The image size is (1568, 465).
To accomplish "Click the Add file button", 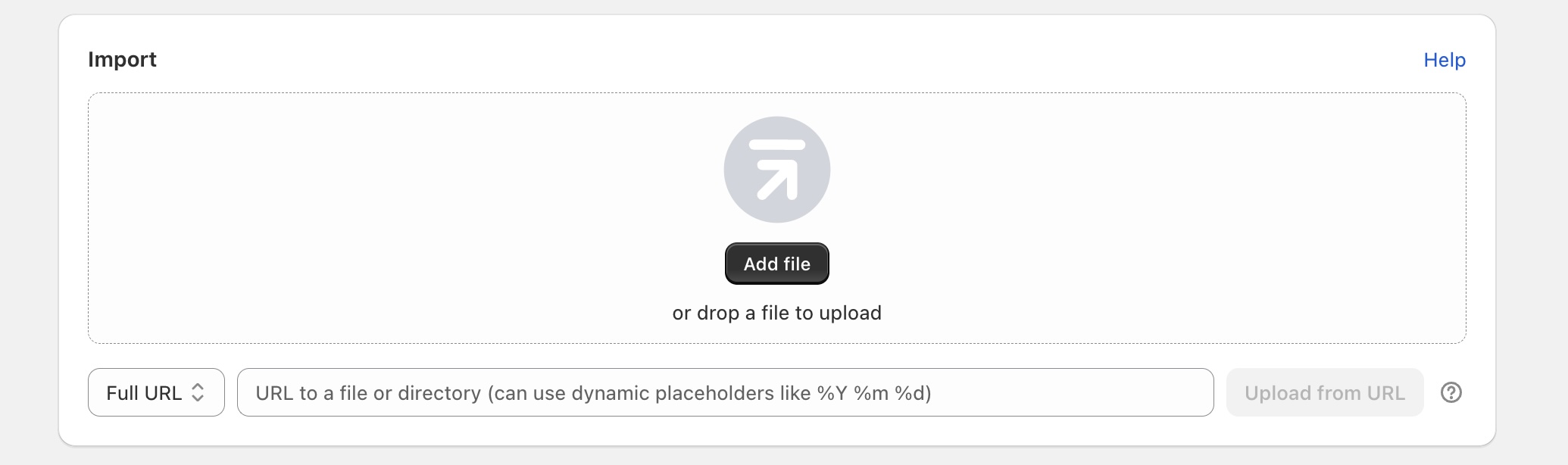I will click(x=776, y=264).
